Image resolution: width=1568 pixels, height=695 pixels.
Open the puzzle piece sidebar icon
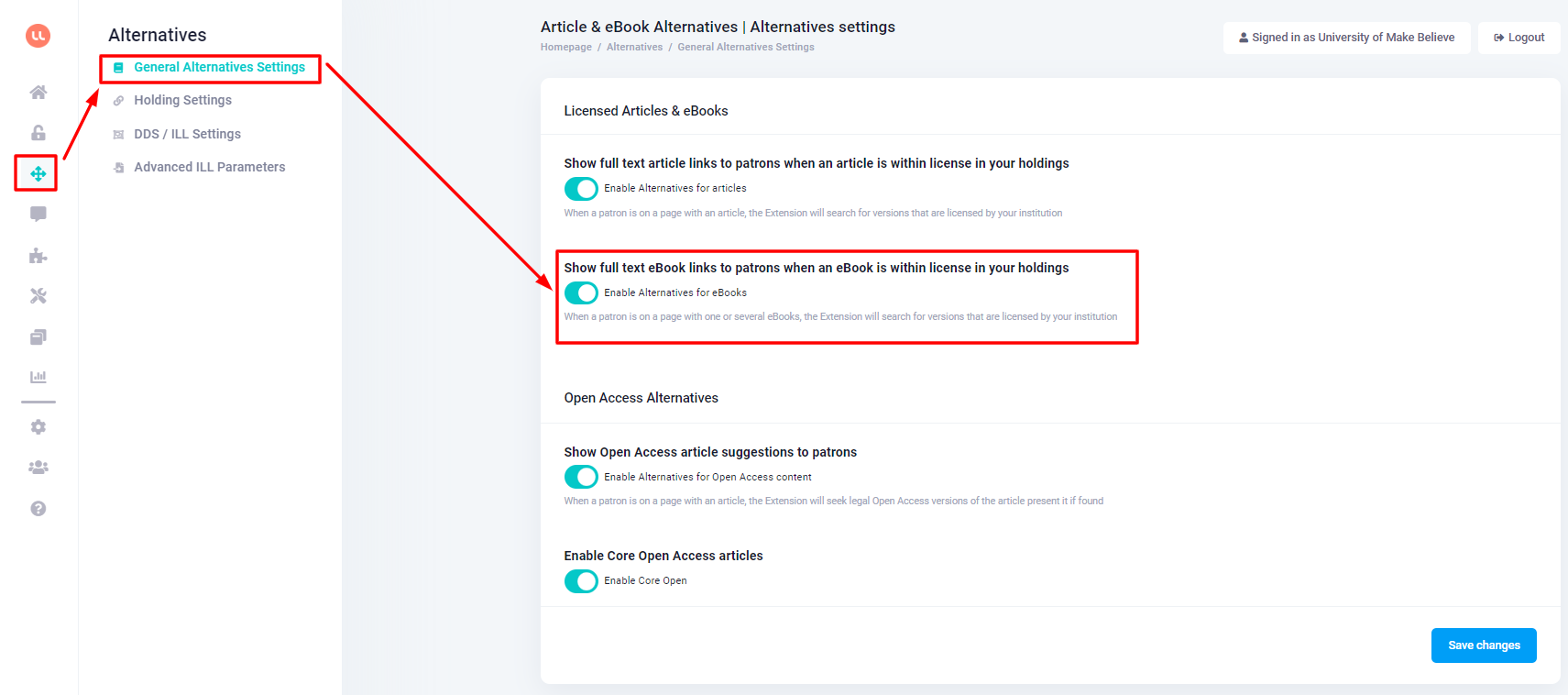click(38, 255)
